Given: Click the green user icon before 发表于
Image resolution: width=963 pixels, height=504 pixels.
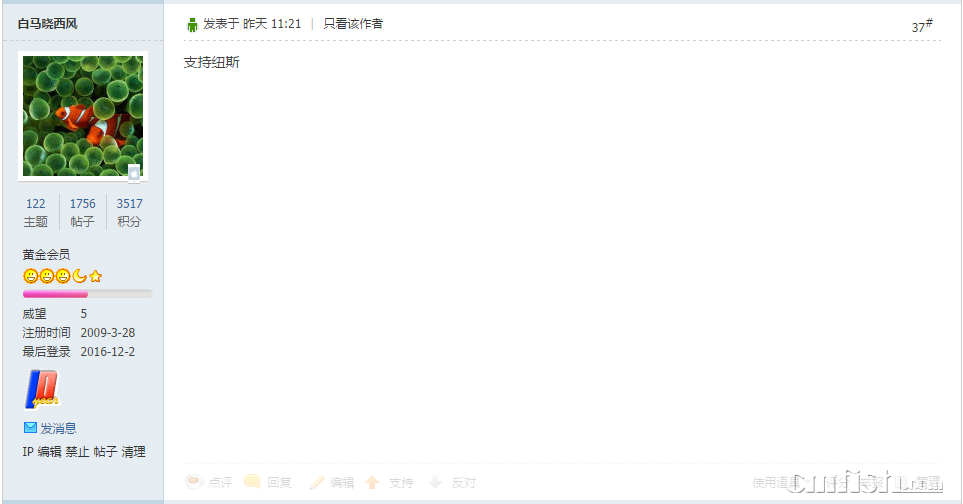Looking at the screenshot, I should (x=192, y=25).
